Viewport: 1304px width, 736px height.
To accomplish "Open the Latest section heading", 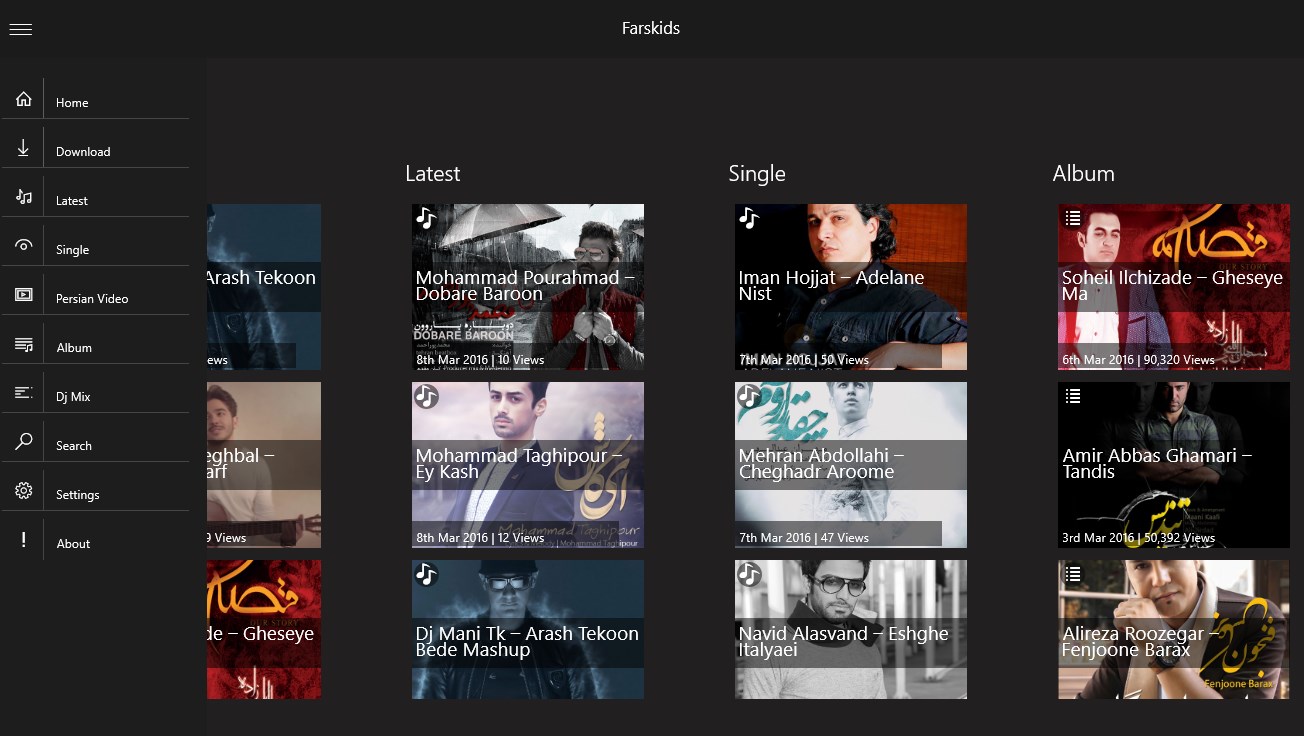I will point(433,174).
